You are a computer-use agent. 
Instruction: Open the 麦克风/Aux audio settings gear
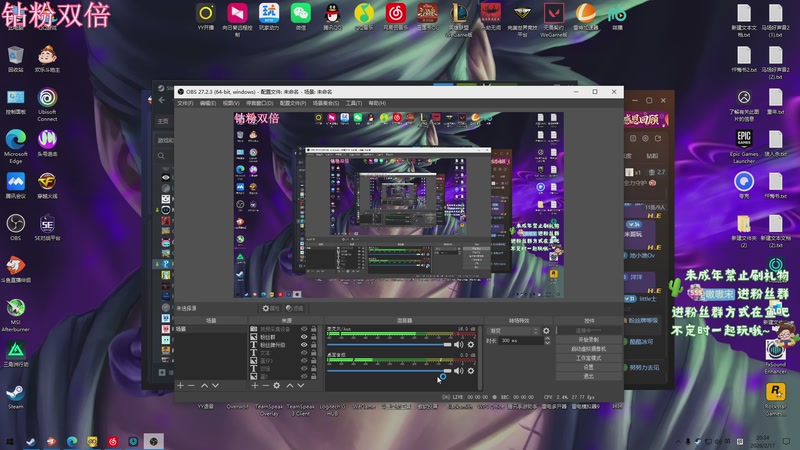point(470,345)
